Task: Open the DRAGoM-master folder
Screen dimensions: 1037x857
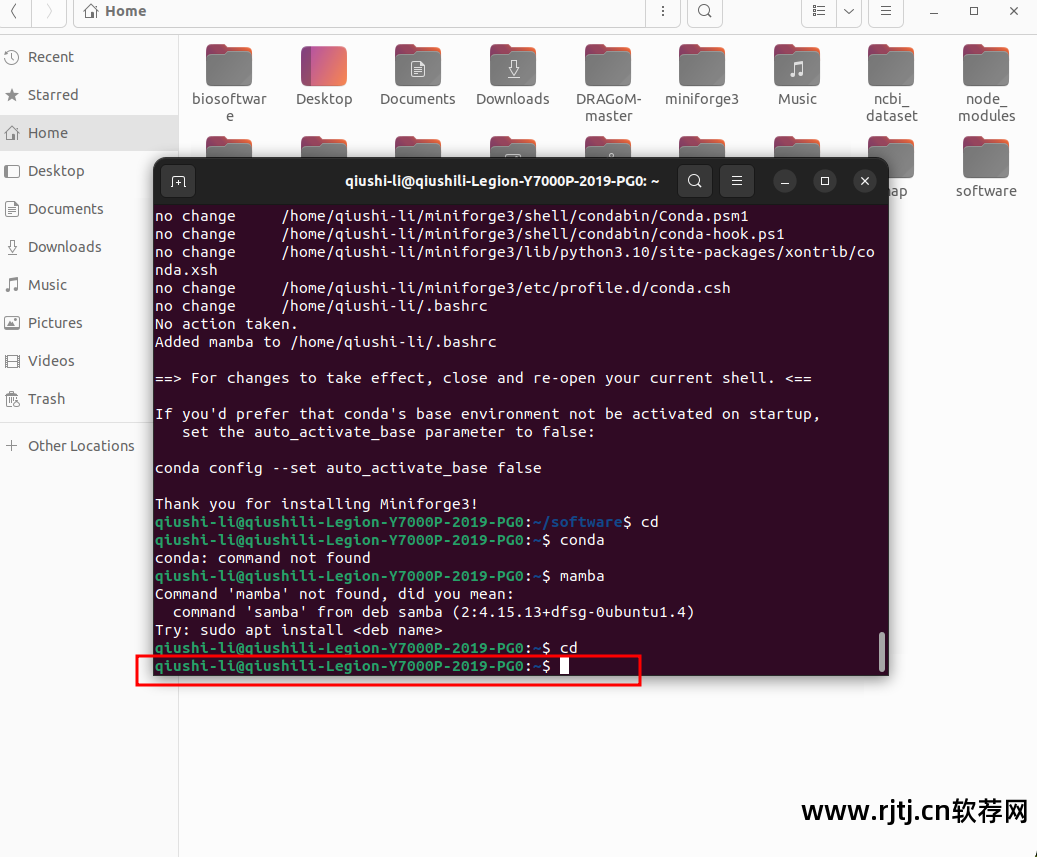Action: 607,65
